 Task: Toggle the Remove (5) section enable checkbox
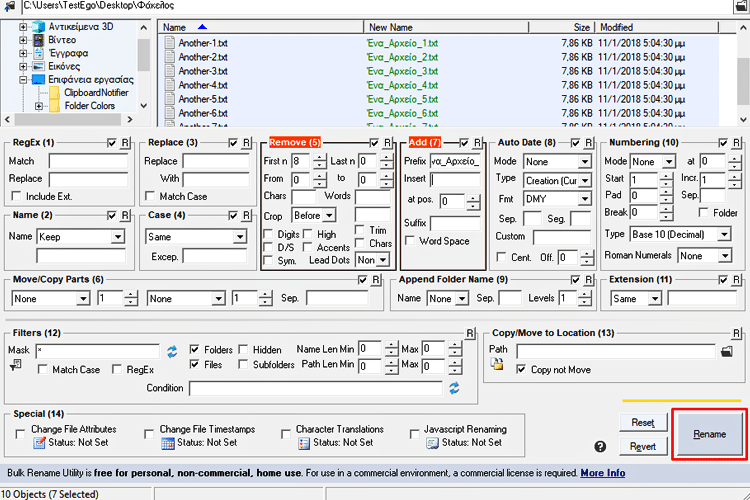click(374, 143)
